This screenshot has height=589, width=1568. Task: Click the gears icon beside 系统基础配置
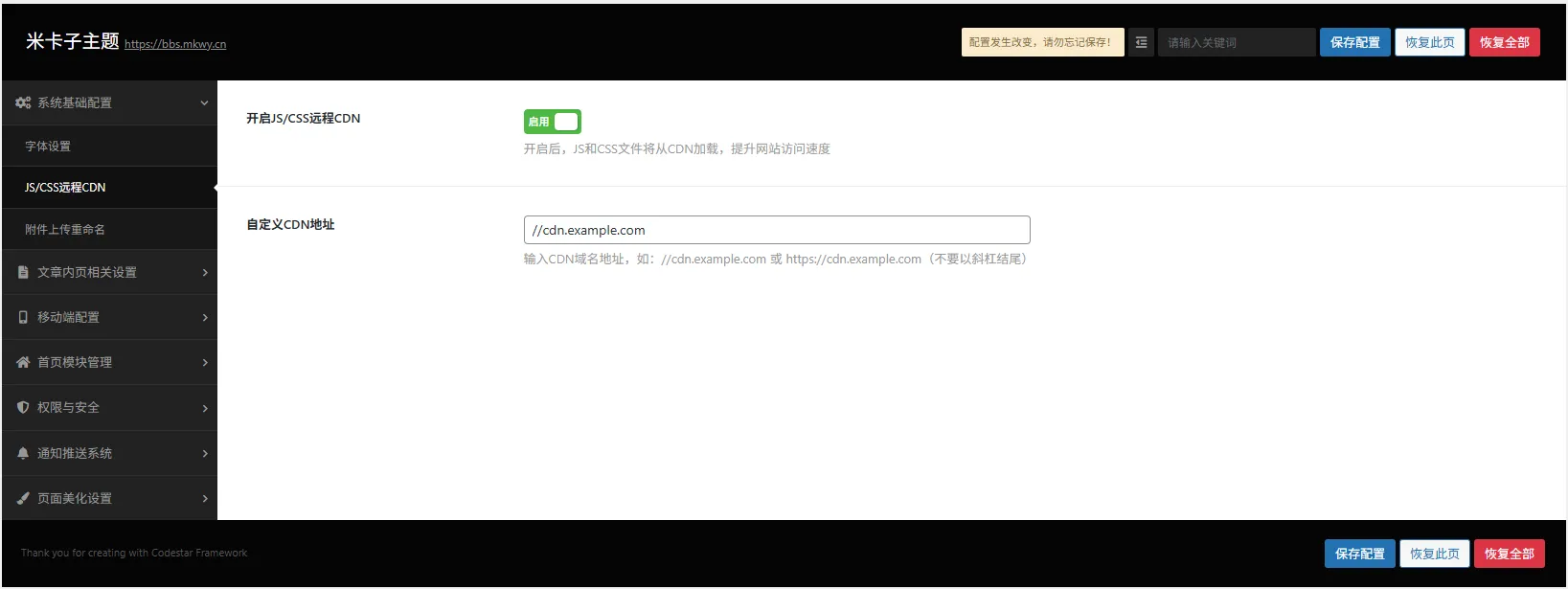coord(23,102)
